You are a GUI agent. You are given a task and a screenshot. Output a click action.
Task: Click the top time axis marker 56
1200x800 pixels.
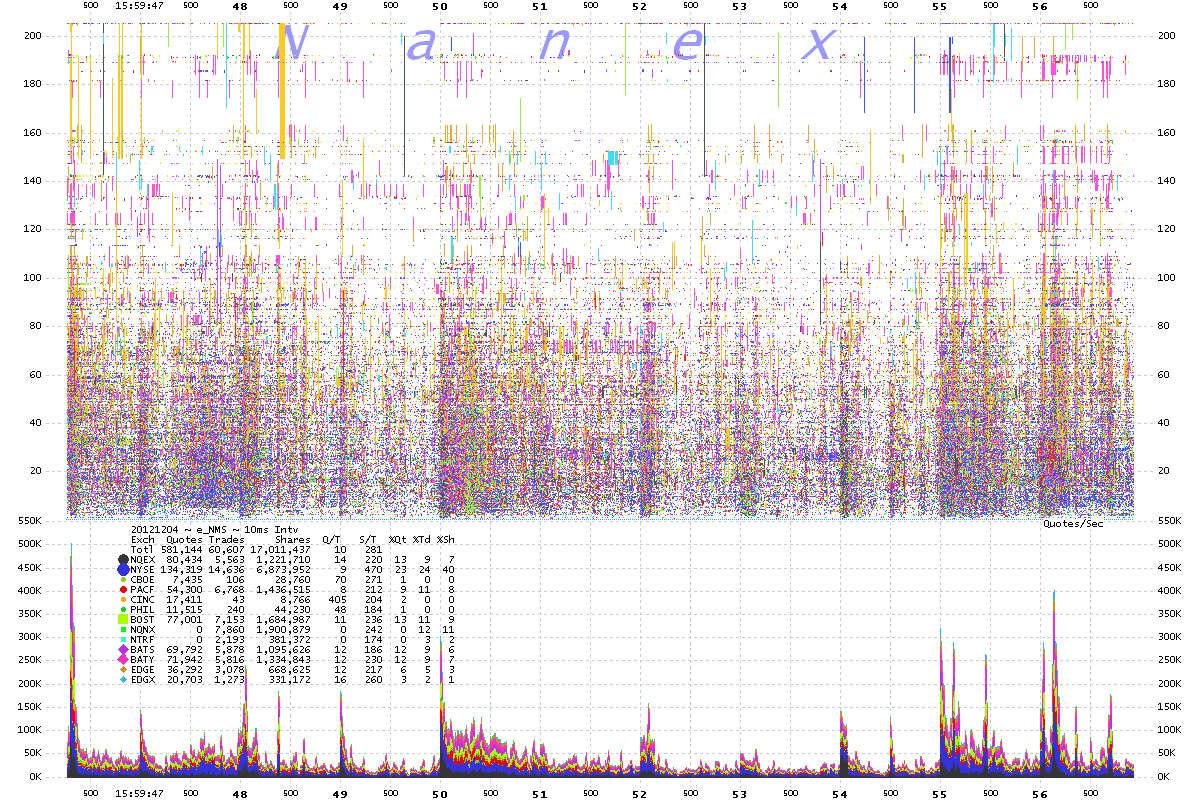[1040, 6]
